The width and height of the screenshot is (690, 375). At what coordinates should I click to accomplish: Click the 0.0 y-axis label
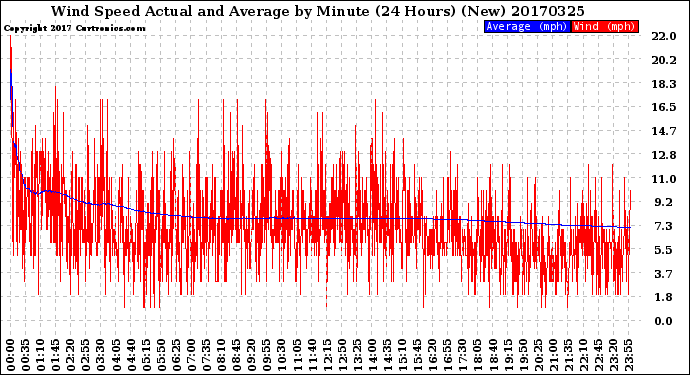point(664,321)
